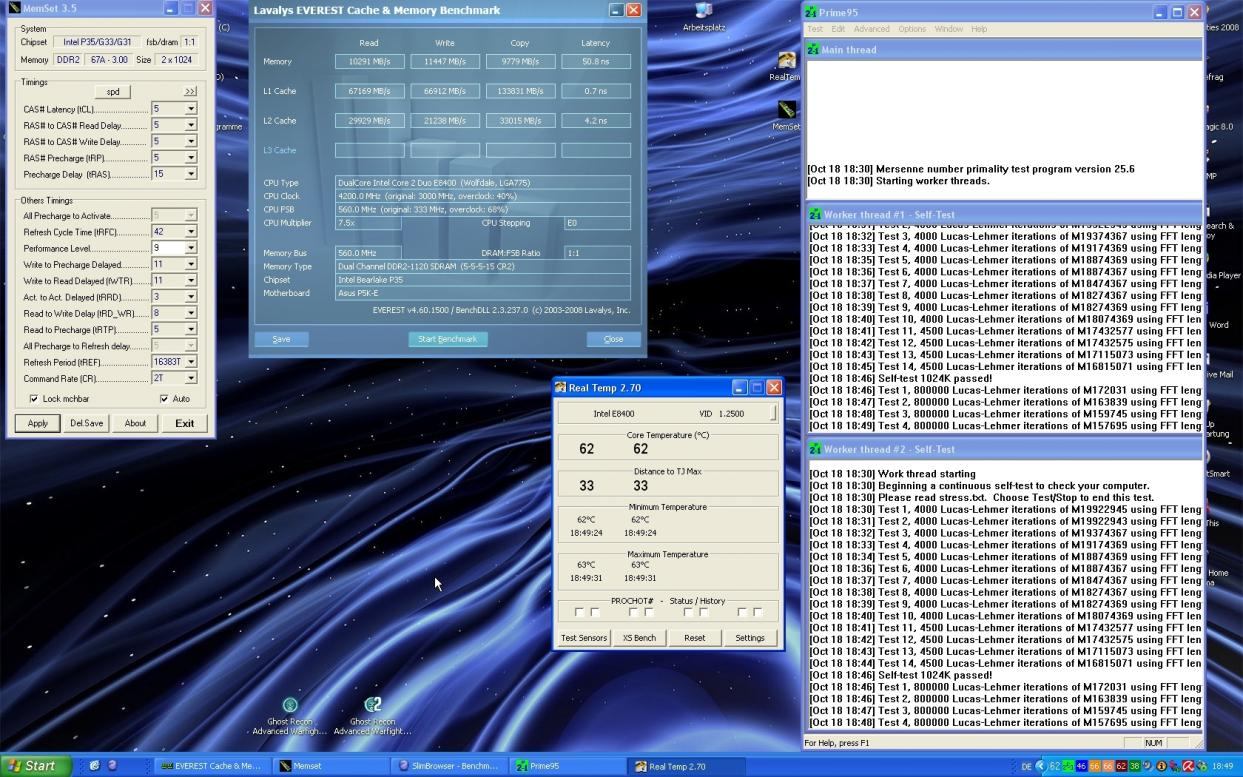Click the system tray clock showing 18:49

click(x=1222, y=766)
